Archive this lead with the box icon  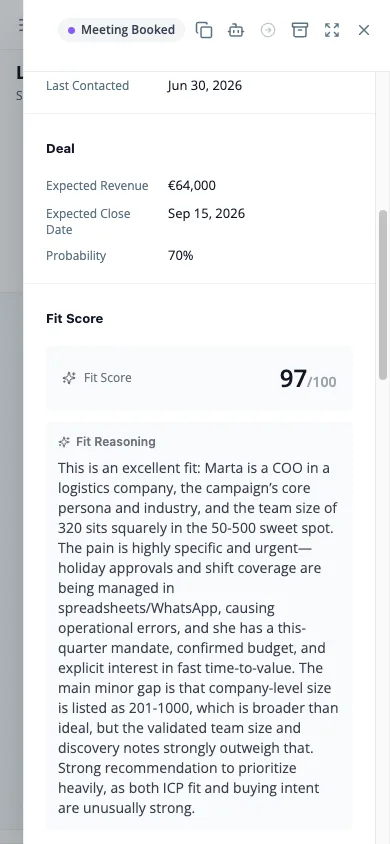coord(300,30)
